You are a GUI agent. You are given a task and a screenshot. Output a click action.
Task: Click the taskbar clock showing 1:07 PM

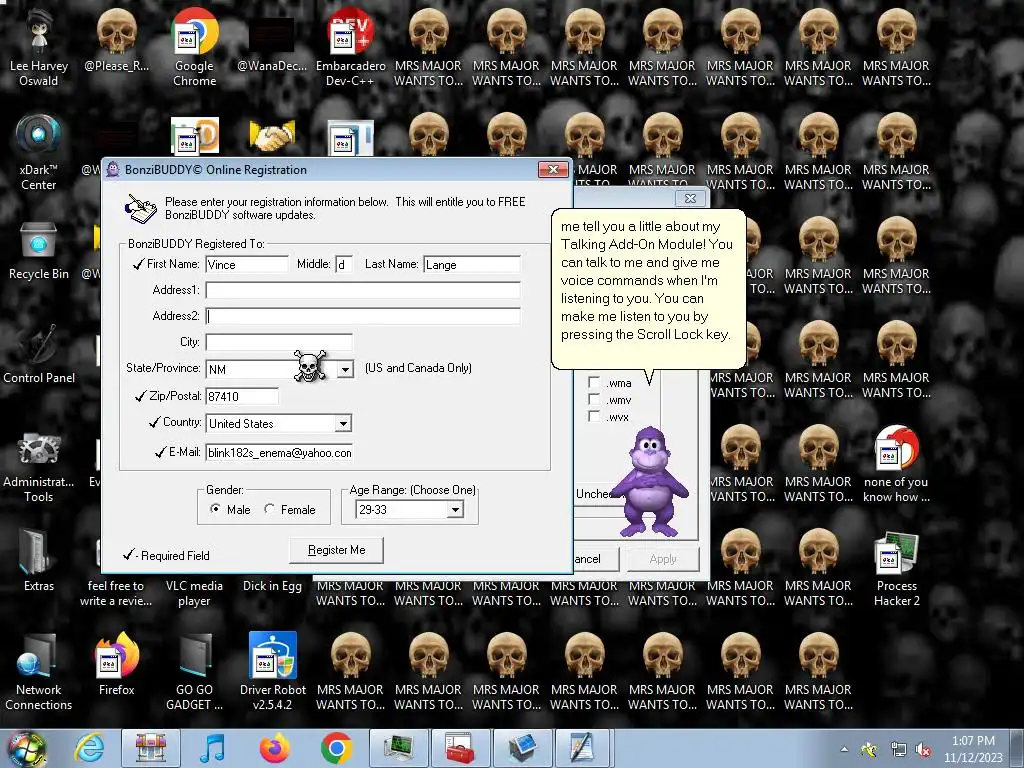point(973,749)
